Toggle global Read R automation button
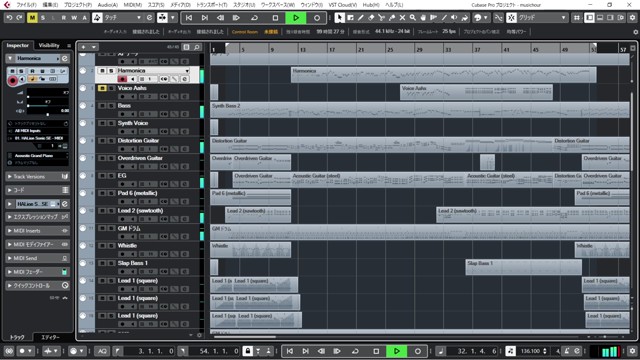 click(x=63, y=18)
